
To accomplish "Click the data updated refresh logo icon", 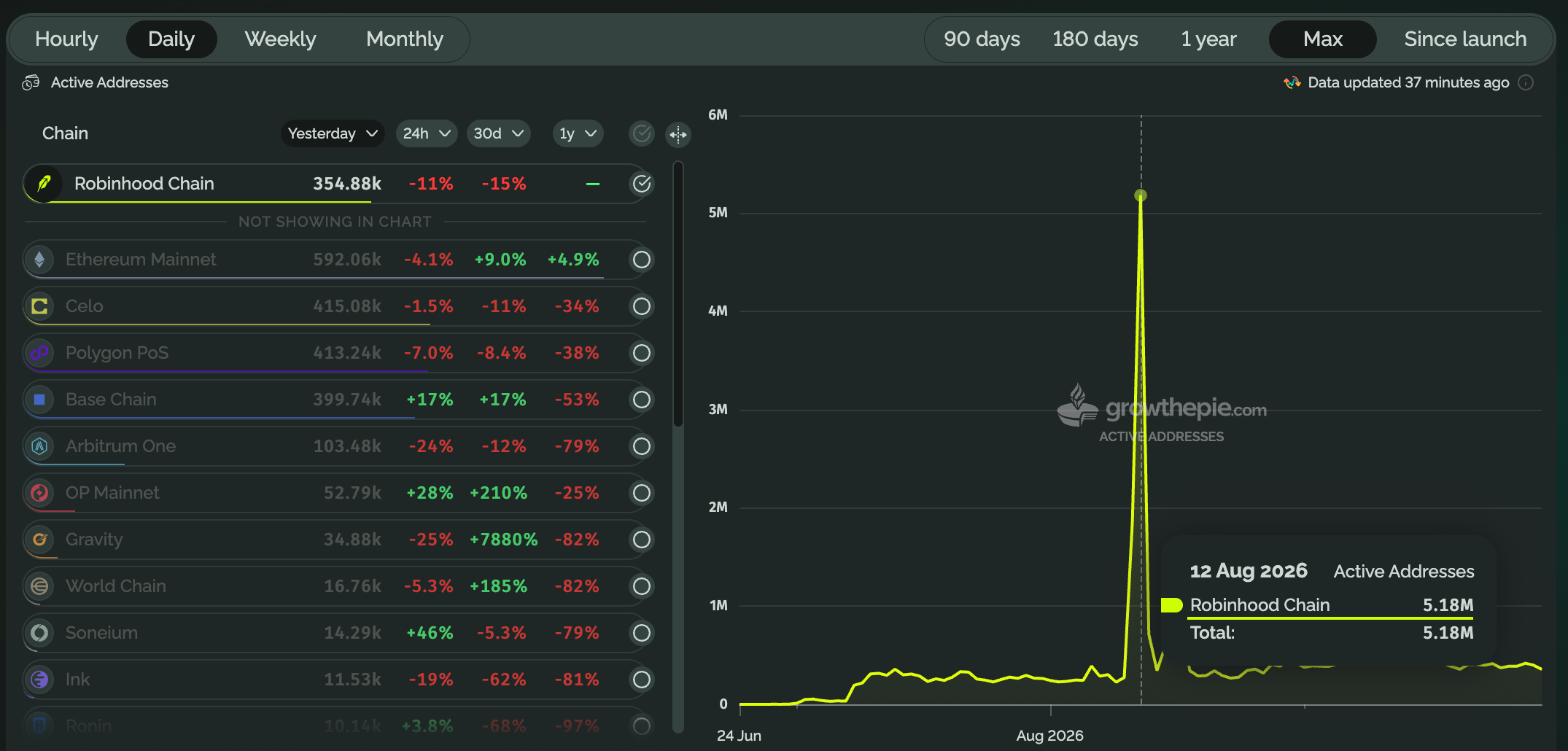I will point(1292,82).
